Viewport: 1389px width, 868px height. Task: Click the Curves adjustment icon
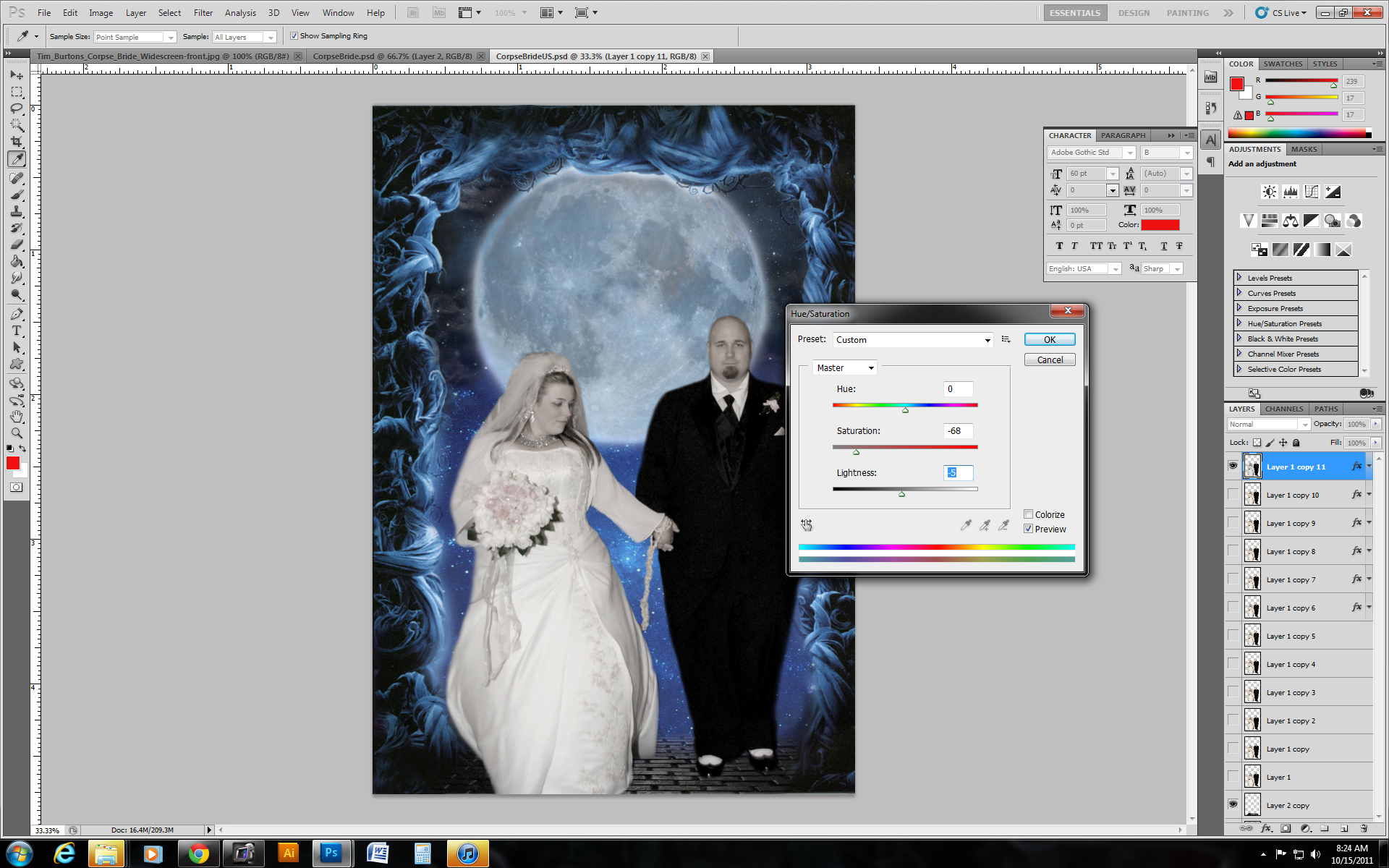[1311, 192]
